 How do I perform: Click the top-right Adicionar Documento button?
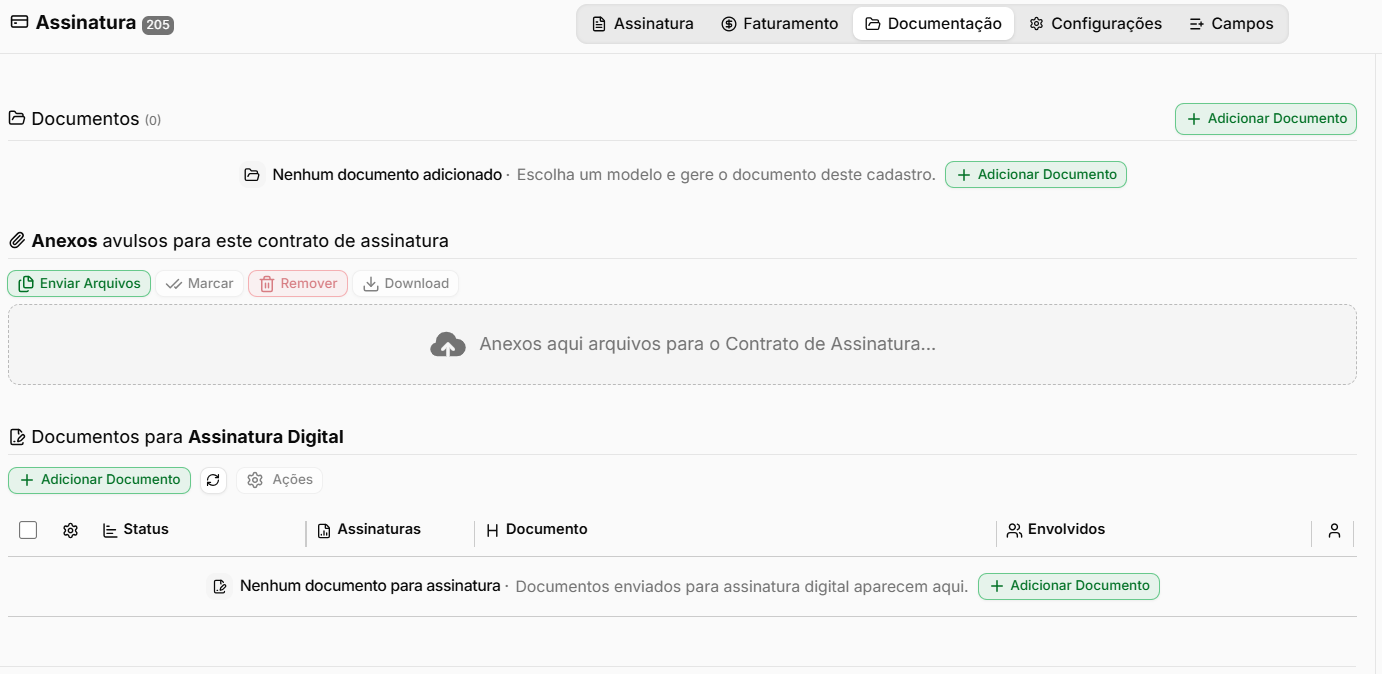click(1266, 119)
